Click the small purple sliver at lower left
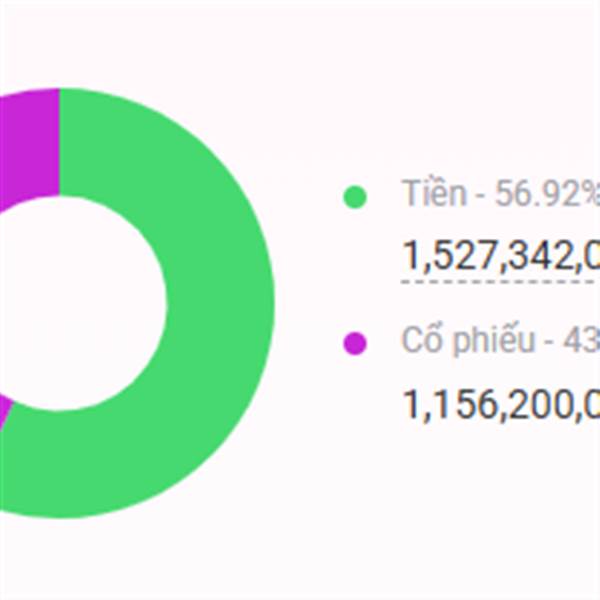 pos(5,412)
